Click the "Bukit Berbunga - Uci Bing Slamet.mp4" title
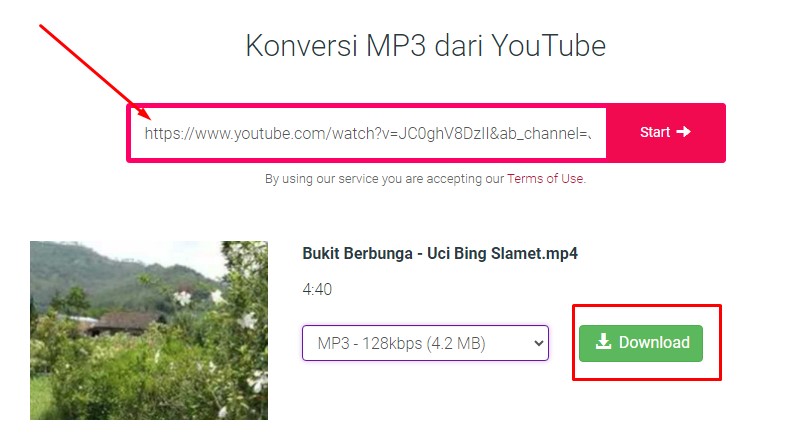This screenshot has height=441, width=792. tap(440, 253)
